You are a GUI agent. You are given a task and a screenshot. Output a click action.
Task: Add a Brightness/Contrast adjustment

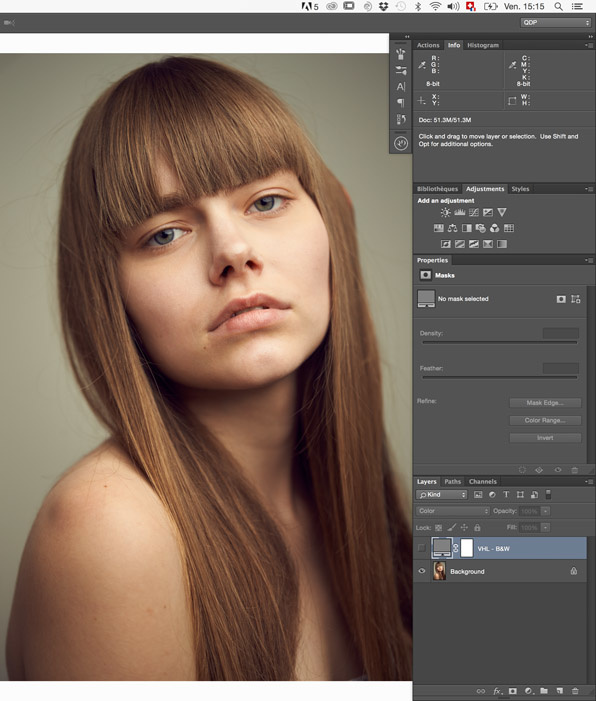[445, 213]
